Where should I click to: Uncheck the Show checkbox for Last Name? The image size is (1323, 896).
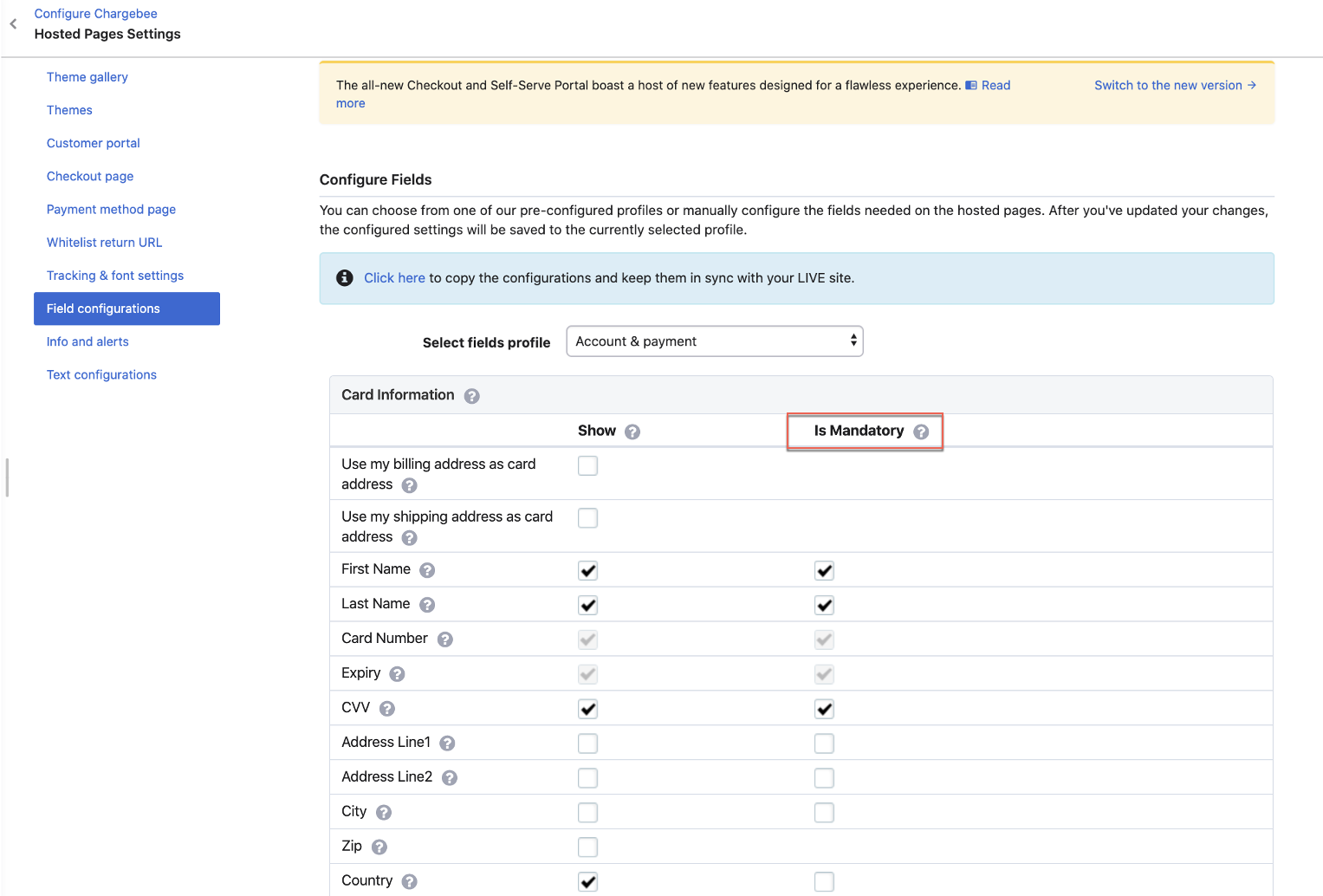click(x=587, y=605)
